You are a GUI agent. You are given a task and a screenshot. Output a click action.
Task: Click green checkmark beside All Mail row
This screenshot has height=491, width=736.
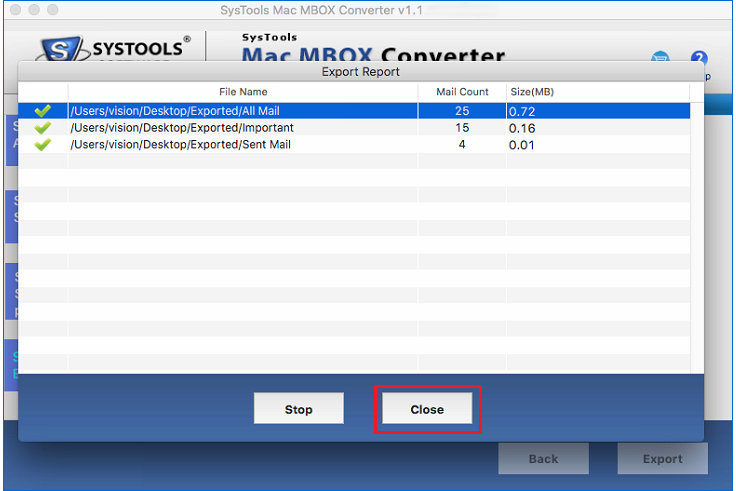pos(42,111)
